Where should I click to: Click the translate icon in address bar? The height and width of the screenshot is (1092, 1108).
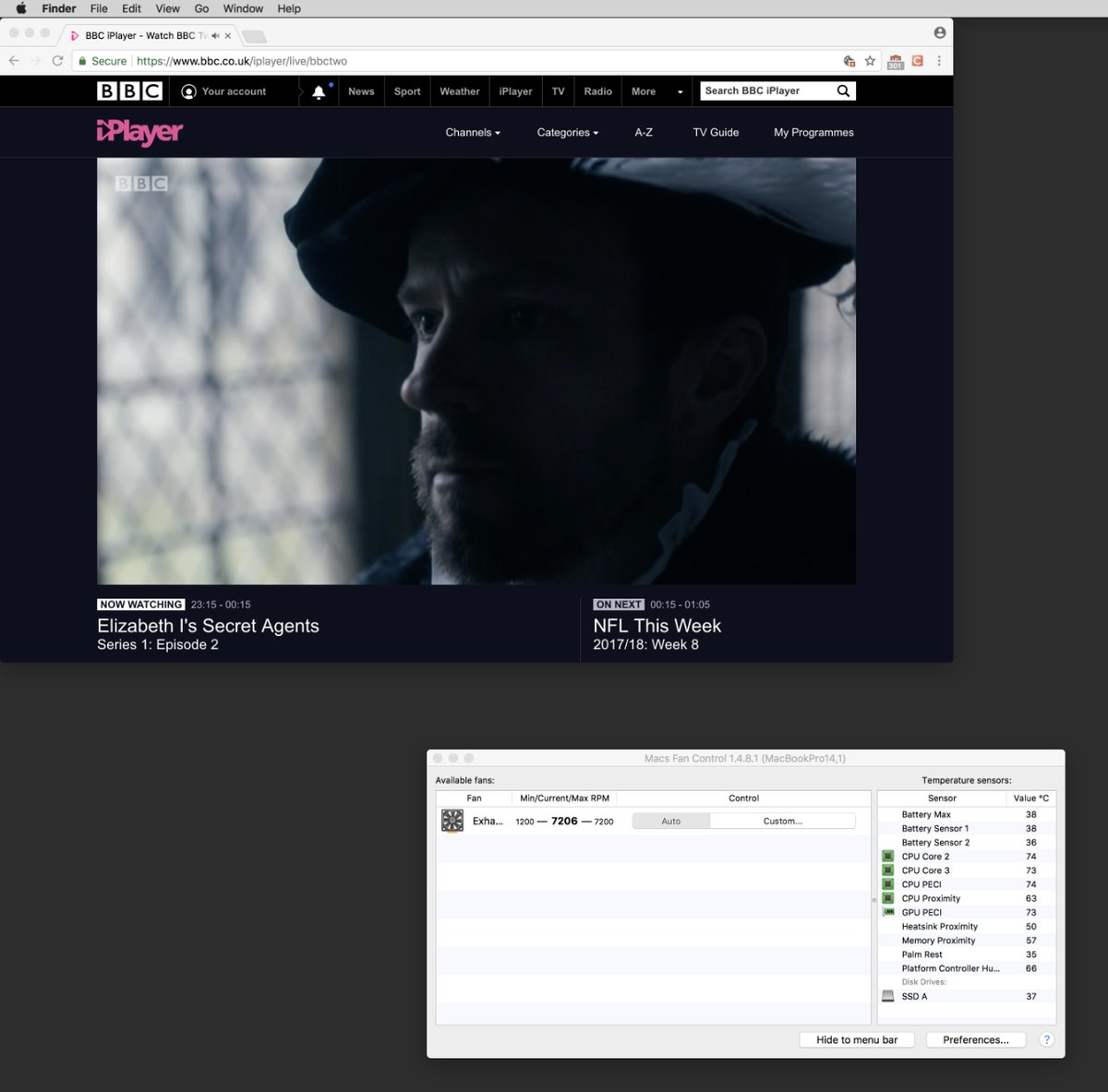849,61
